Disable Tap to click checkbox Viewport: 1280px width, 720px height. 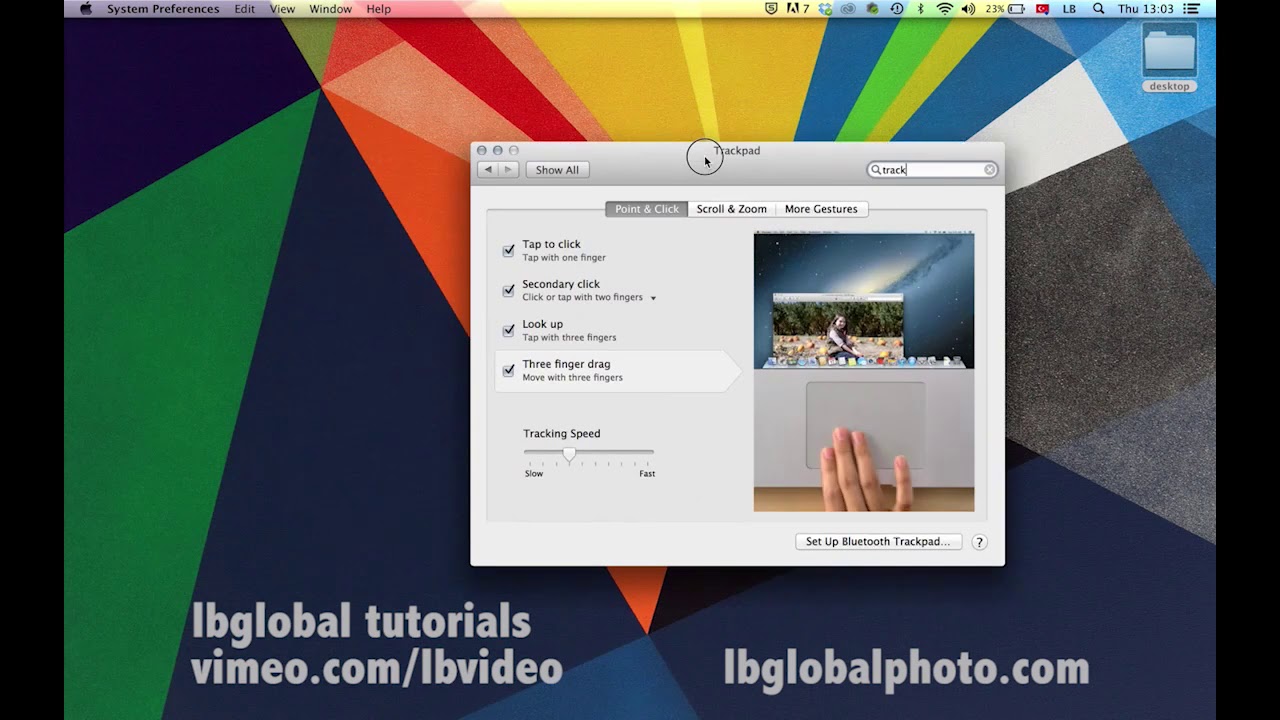tap(508, 250)
